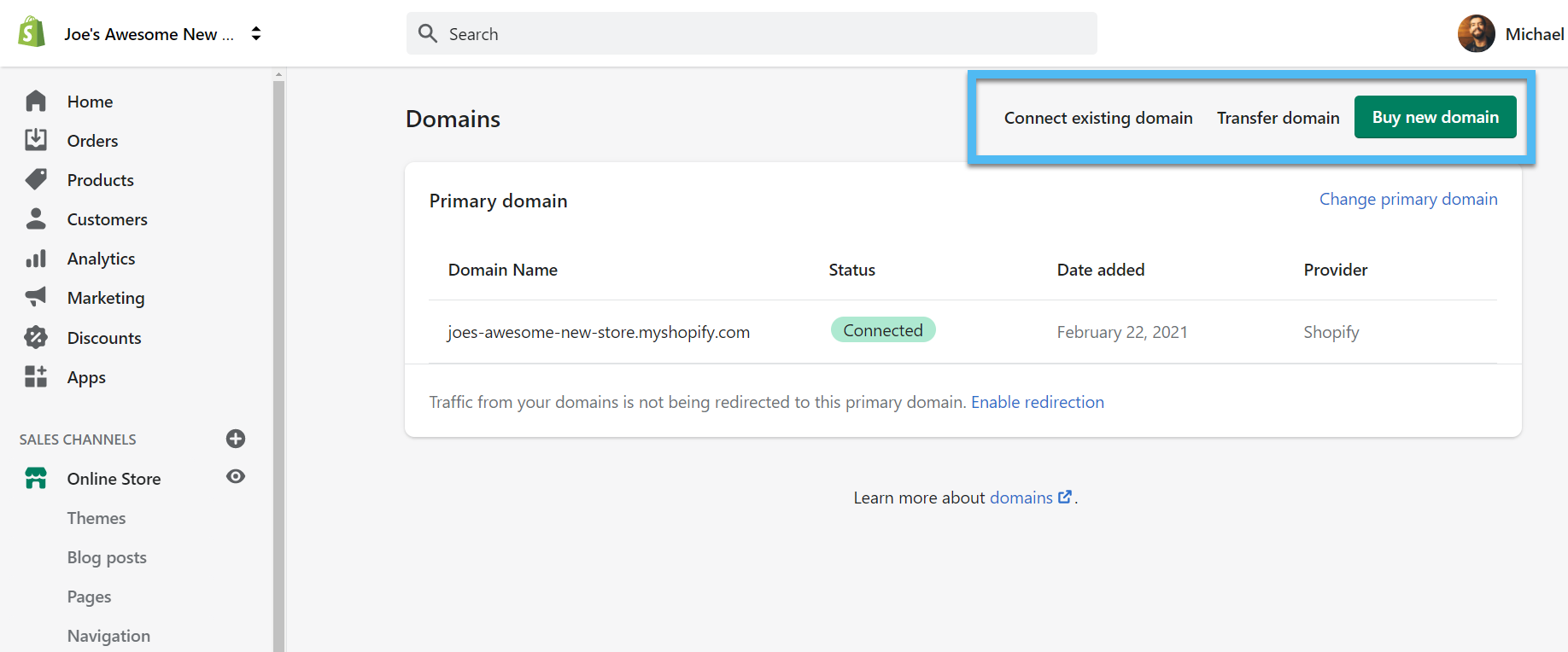Click the Customers person icon

36,219
